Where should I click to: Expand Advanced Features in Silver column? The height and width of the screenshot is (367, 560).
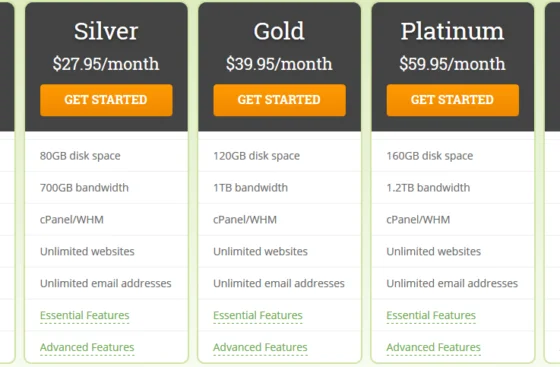pyautogui.click(x=87, y=347)
